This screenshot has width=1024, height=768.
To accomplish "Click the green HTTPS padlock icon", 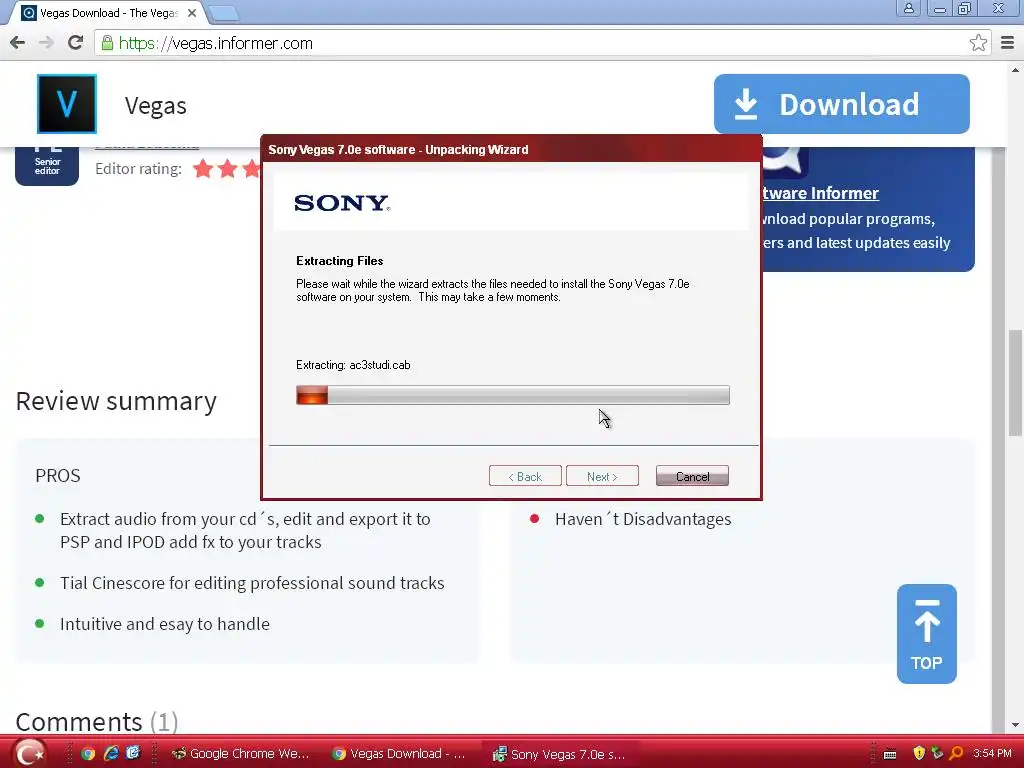I will pyautogui.click(x=107, y=43).
